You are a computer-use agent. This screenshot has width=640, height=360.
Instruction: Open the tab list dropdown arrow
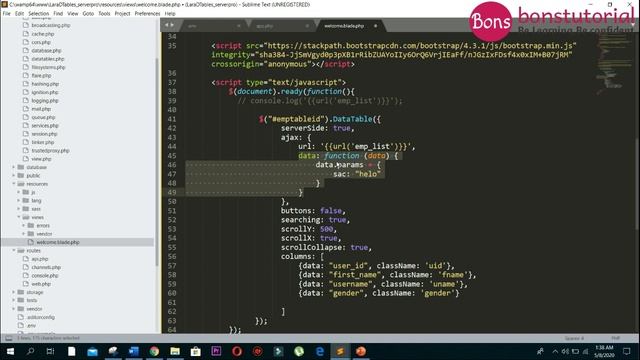click(x=633, y=25)
